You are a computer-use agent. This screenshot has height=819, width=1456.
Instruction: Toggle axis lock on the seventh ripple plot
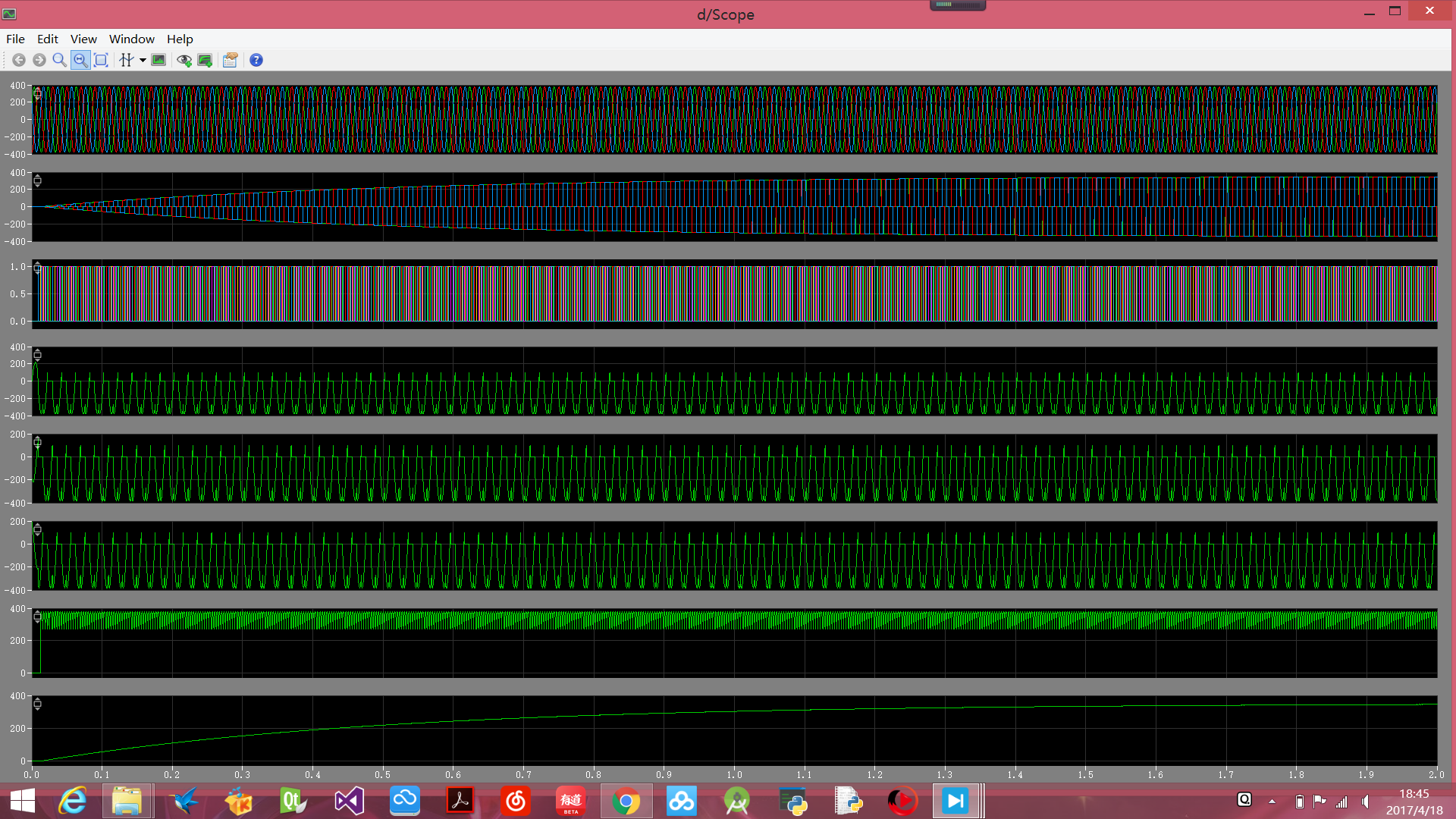point(37,617)
